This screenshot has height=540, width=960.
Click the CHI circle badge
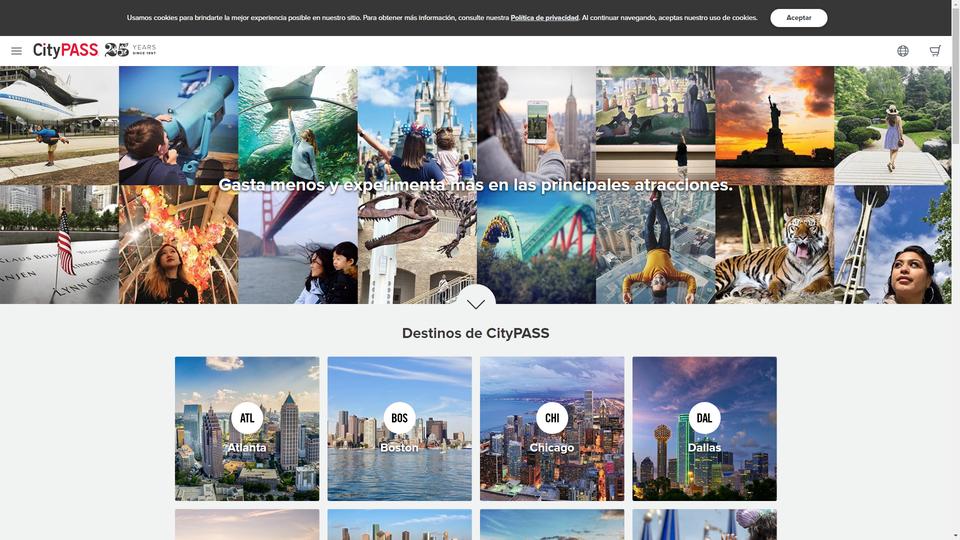552,418
